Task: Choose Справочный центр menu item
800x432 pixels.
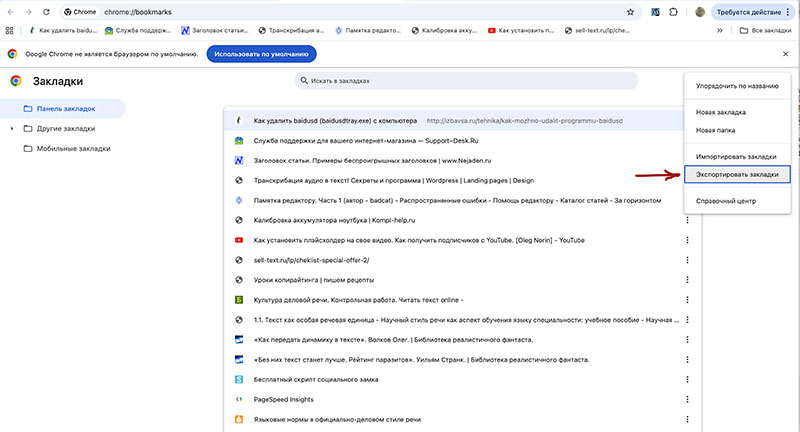Action: (x=737, y=201)
